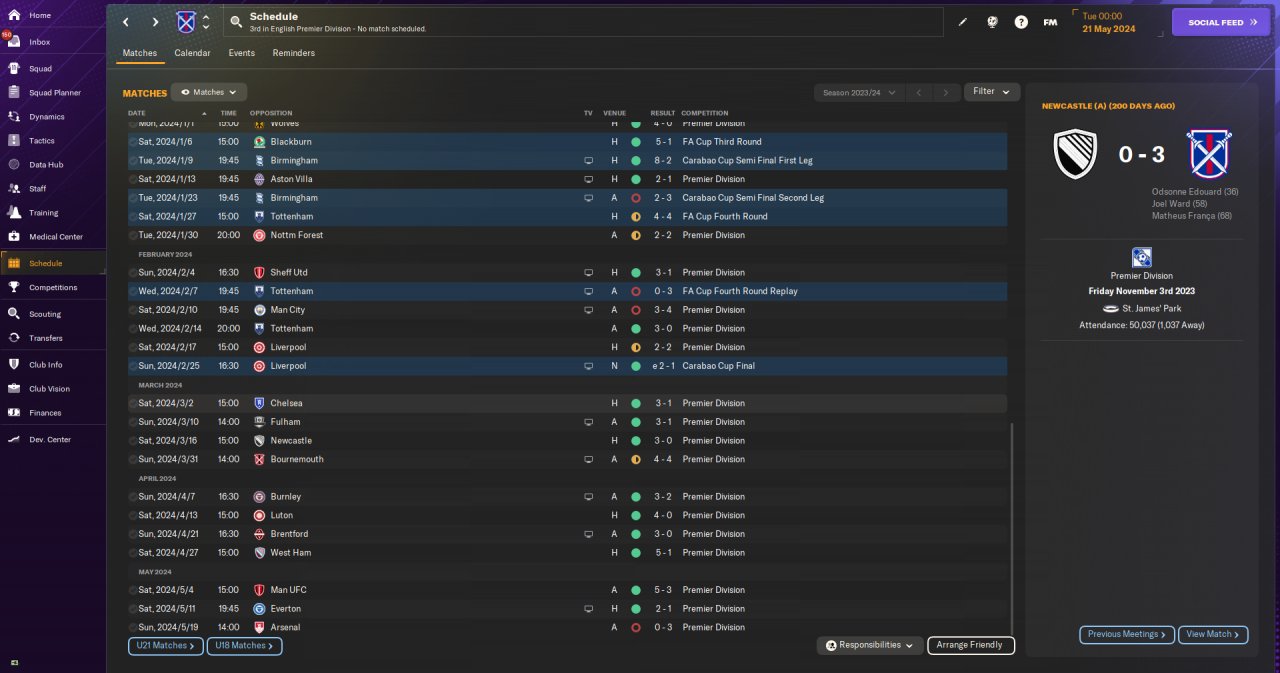1280x673 pixels.
Task: Select the Aston Villa match row
Action: pyautogui.click(x=567, y=179)
